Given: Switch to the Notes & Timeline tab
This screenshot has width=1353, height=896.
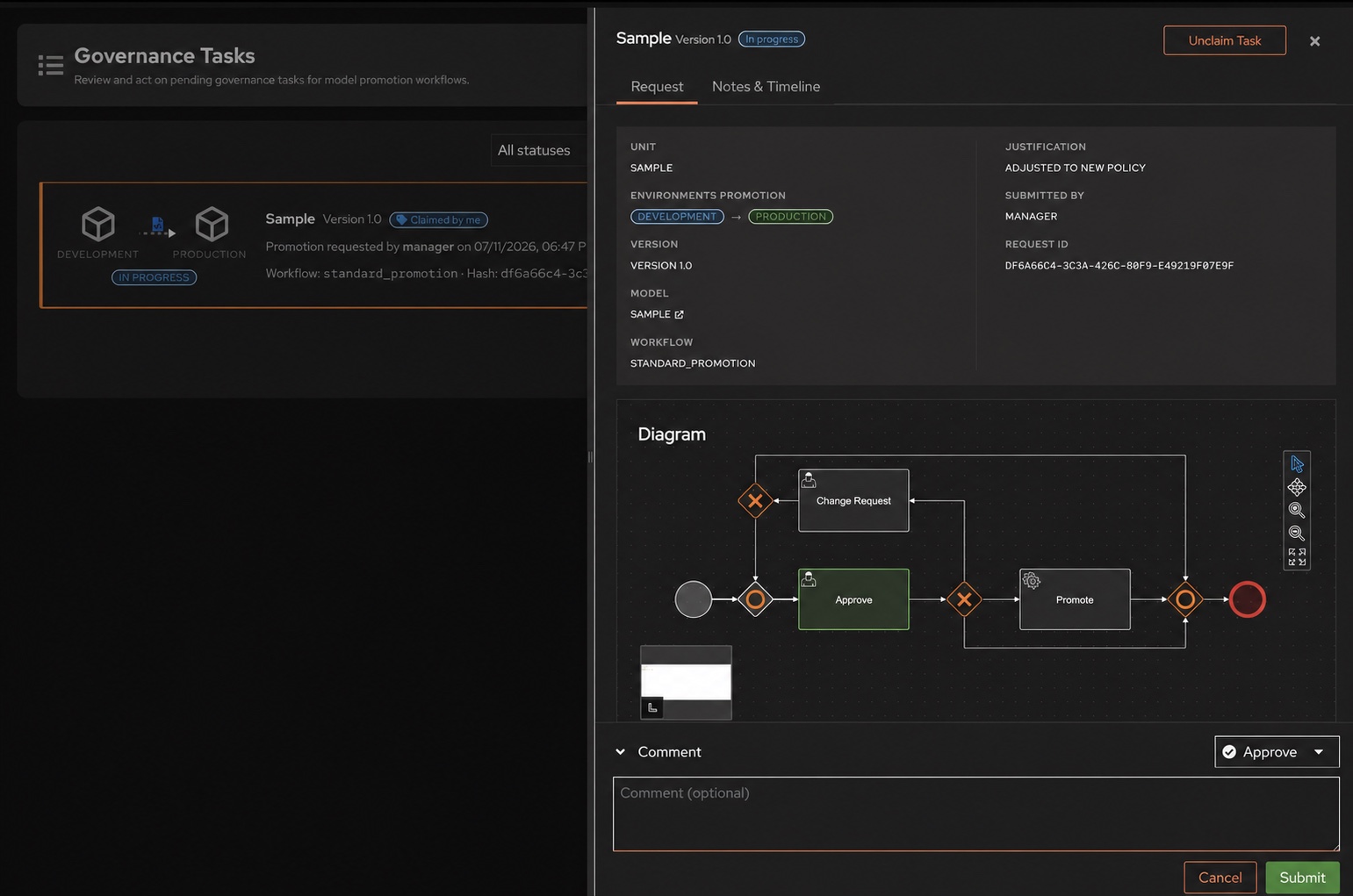Looking at the screenshot, I should tap(766, 86).
